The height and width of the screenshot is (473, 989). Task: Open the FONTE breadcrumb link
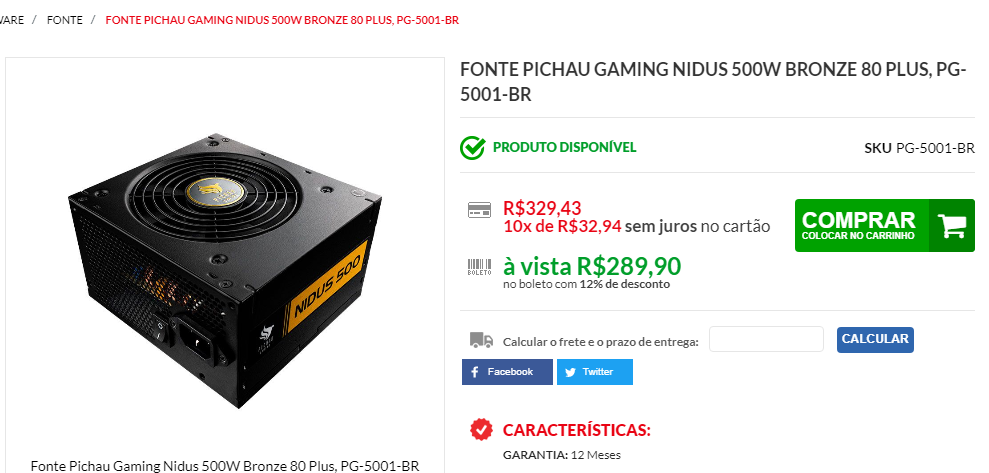coord(64,20)
